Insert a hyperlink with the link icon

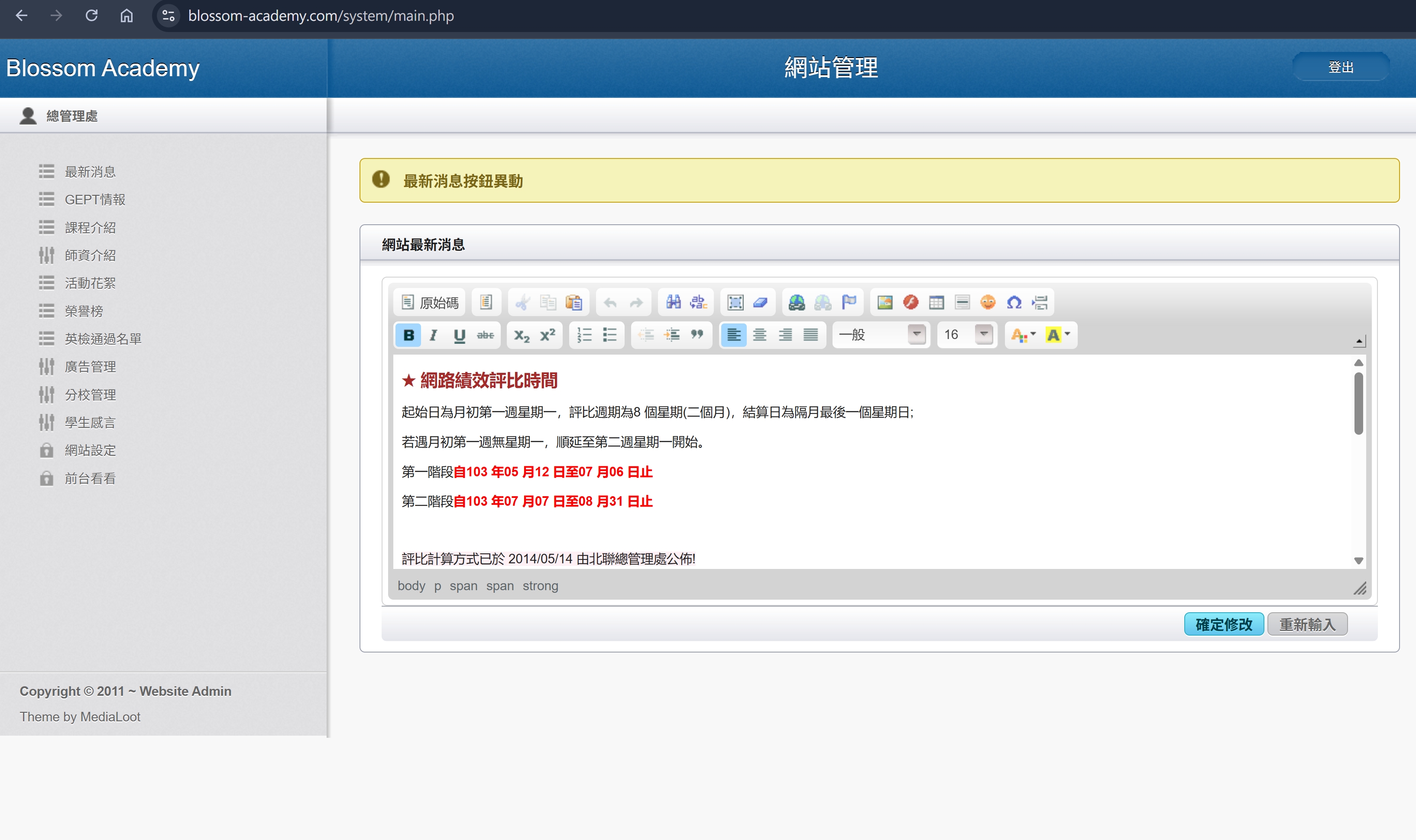pos(797,303)
